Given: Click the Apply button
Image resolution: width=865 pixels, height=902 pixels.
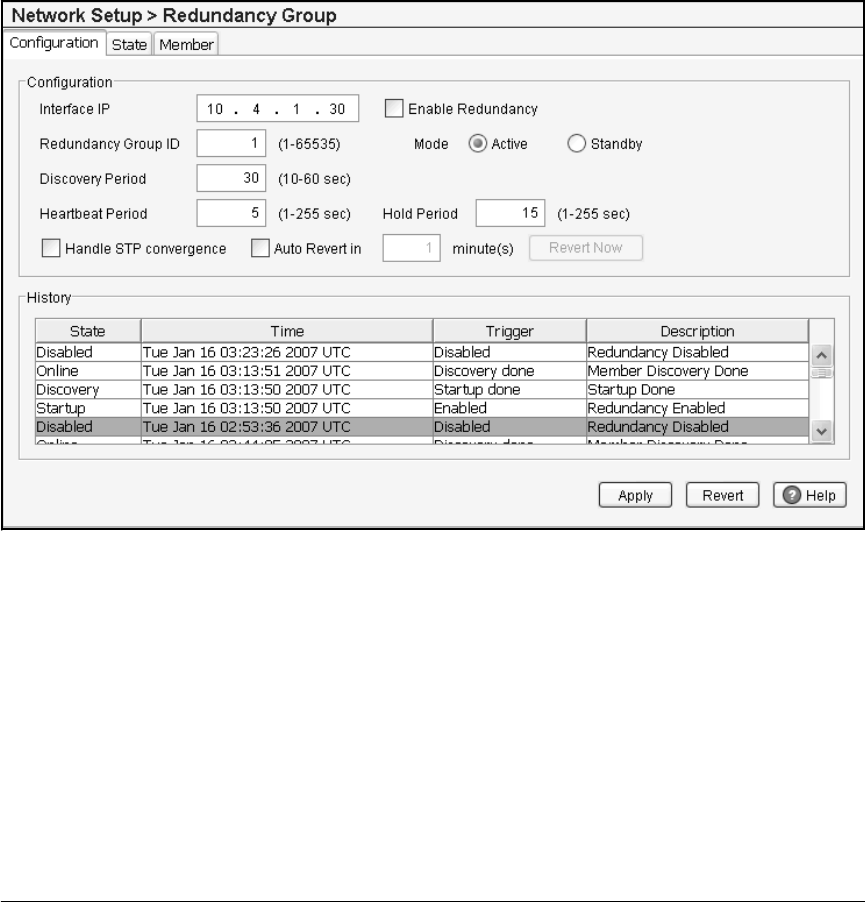Looking at the screenshot, I should pos(635,495).
